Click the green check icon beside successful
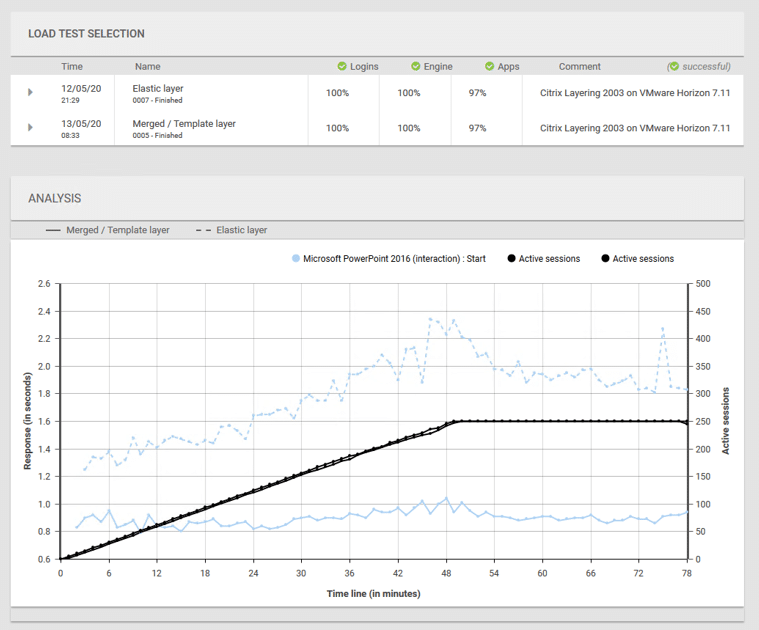This screenshot has height=630, width=759. pos(674,66)
